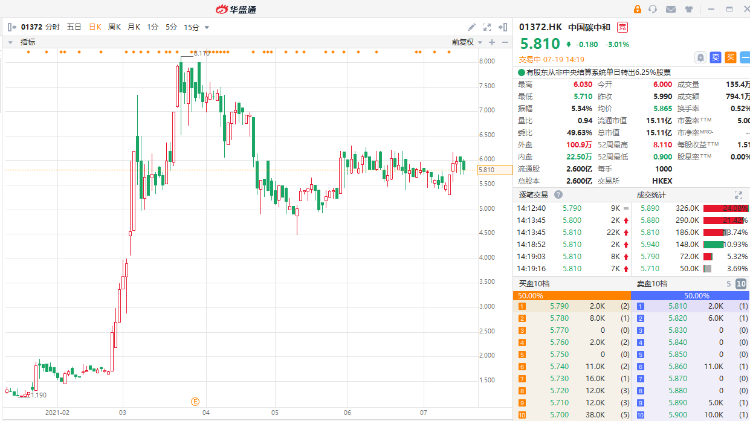
Task: Open the skin theme shirt icon
Action: [x=689, y=9]
